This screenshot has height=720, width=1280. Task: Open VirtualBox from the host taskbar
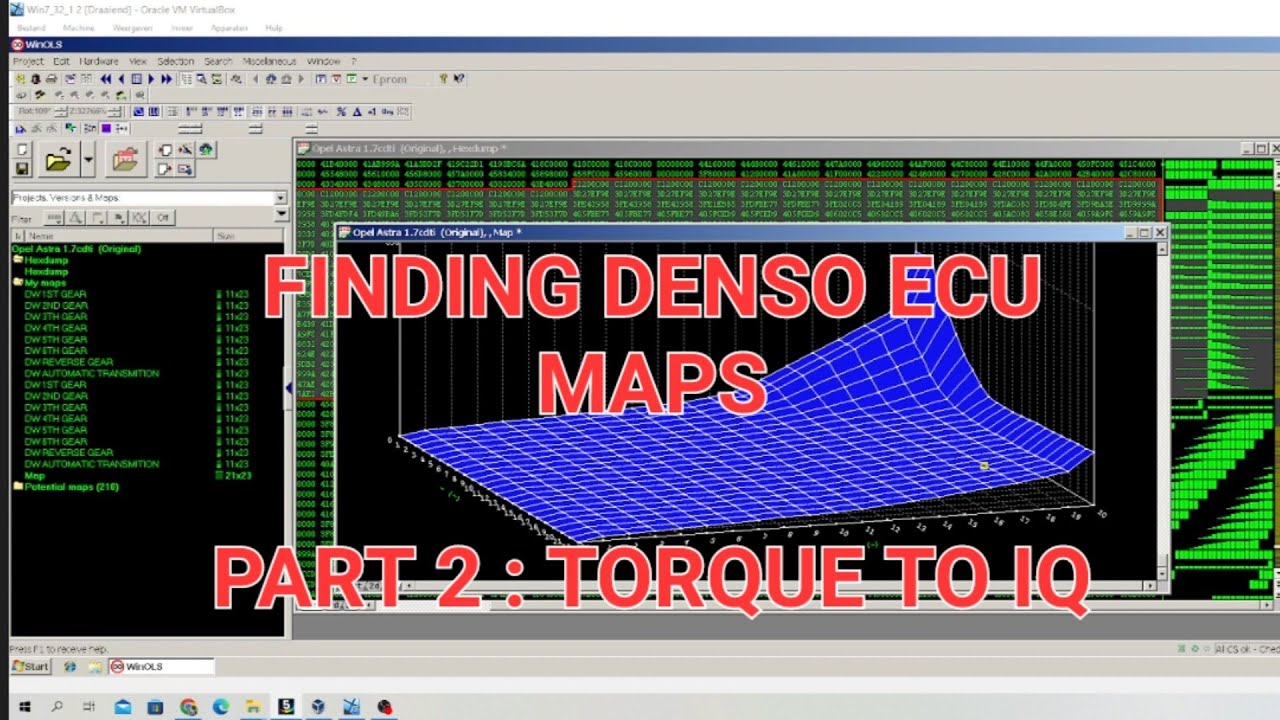click(318, 707)
